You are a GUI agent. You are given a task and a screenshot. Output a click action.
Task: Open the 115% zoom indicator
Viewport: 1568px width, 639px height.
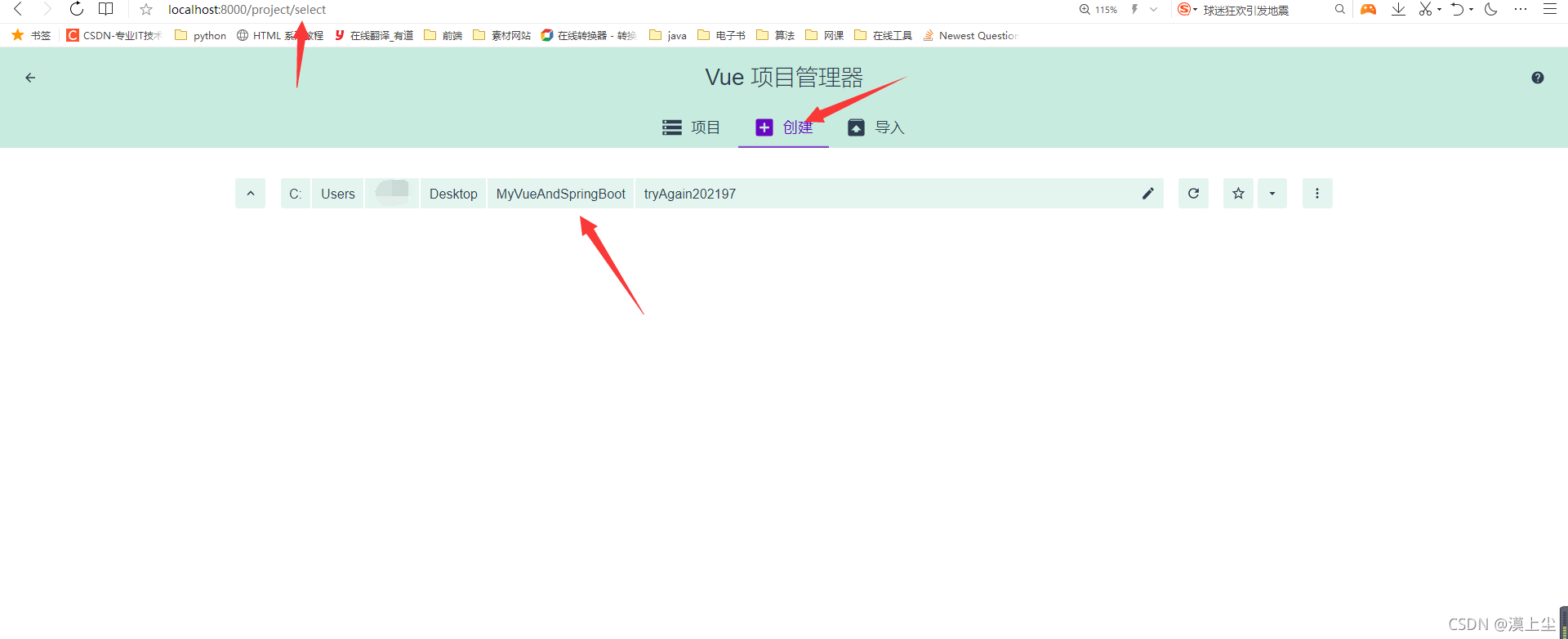1098,10
